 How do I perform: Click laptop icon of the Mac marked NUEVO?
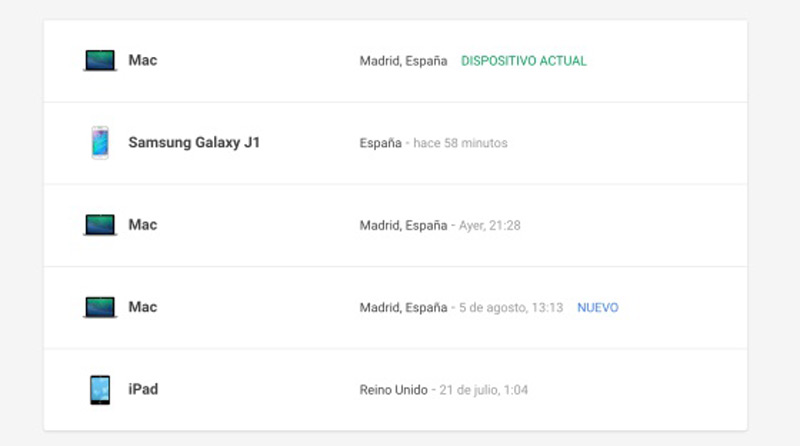[x=99, y=307]
